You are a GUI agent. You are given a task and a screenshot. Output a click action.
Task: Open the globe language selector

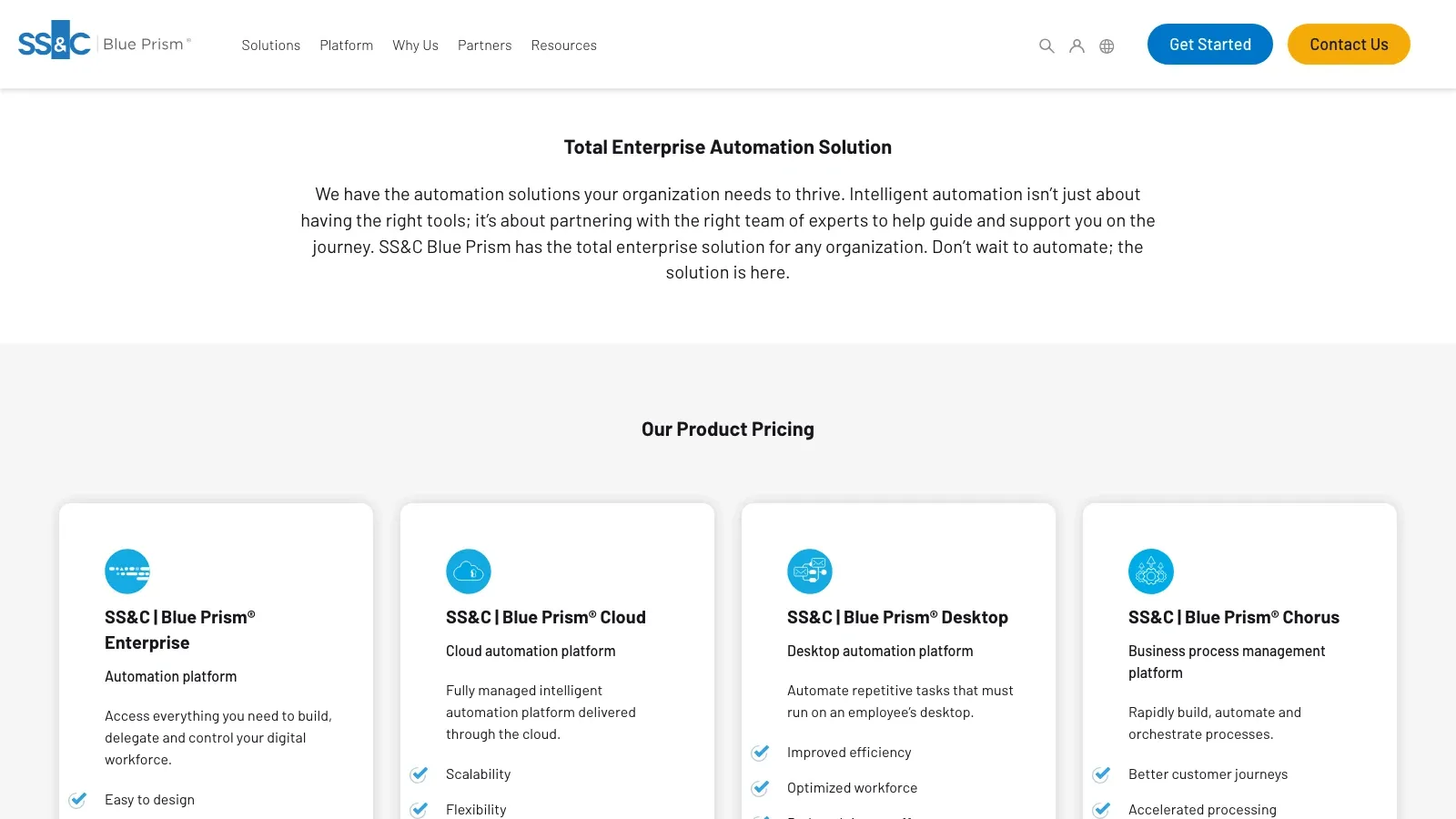click(x=1107, y=45)
